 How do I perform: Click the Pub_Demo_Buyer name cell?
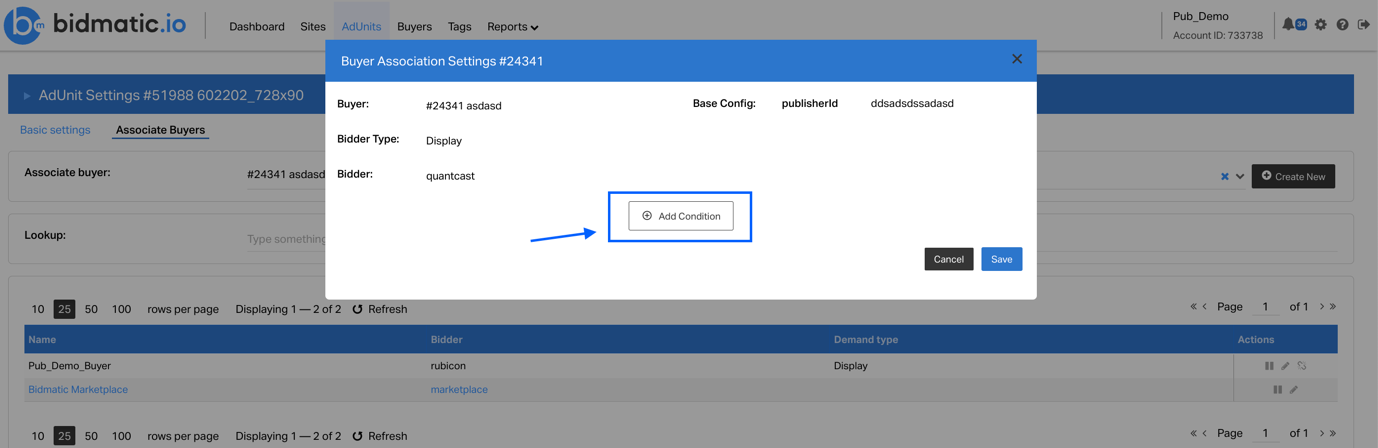coord(69,366)
